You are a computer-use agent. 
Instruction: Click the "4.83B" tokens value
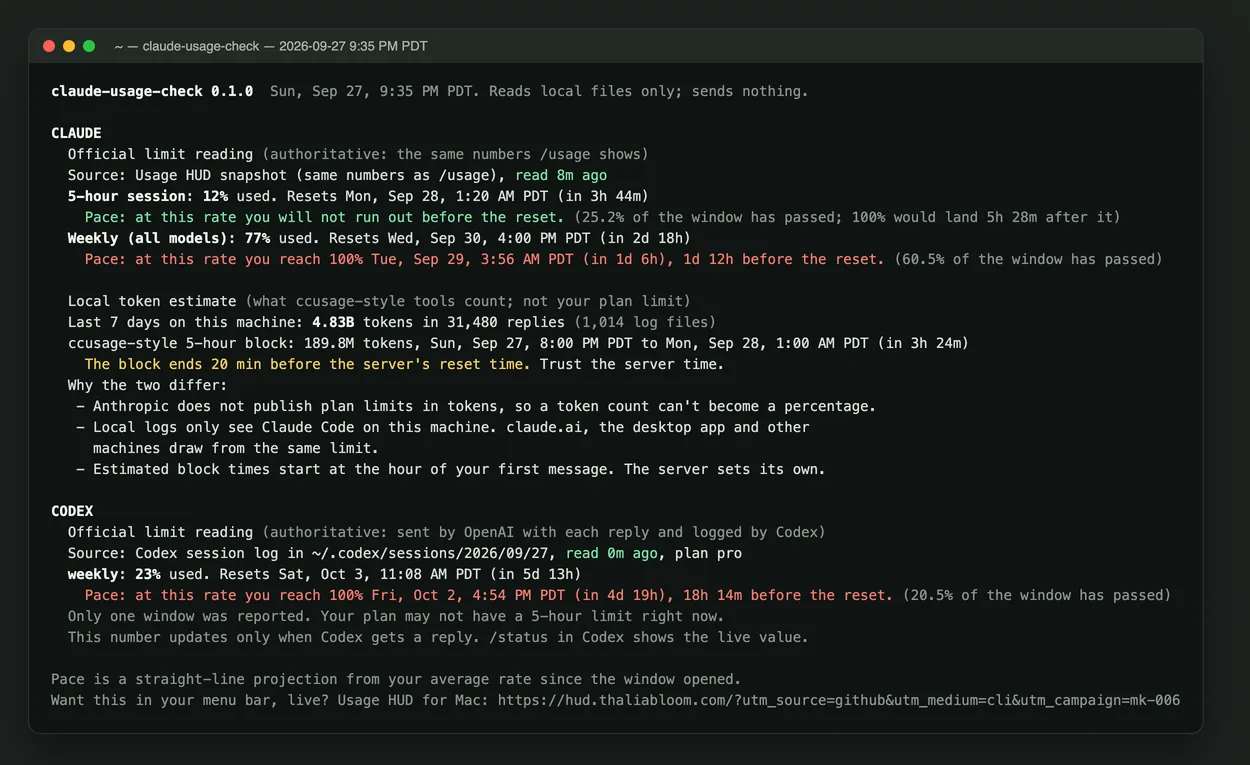tap(333, 322)
